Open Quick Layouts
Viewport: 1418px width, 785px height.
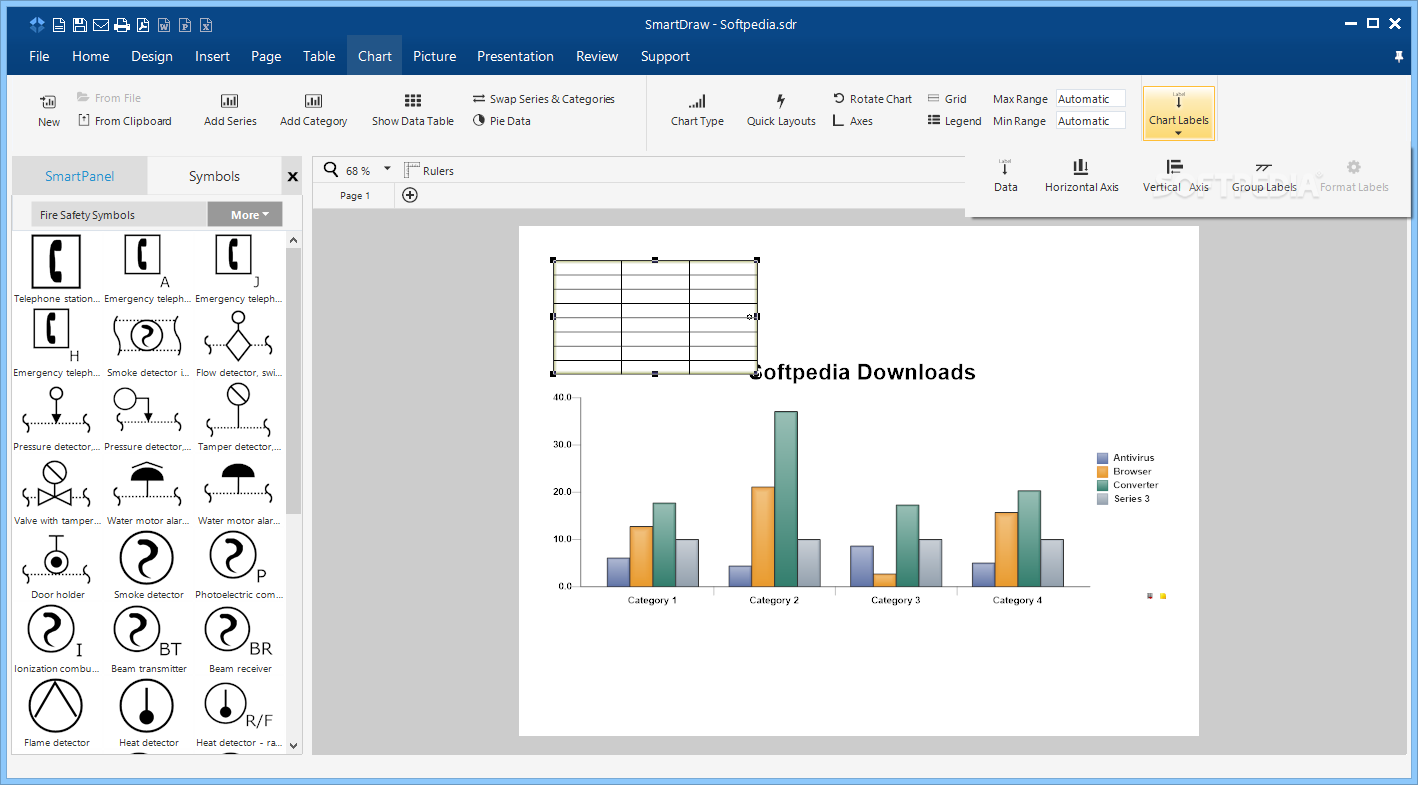tap(781, 111)
